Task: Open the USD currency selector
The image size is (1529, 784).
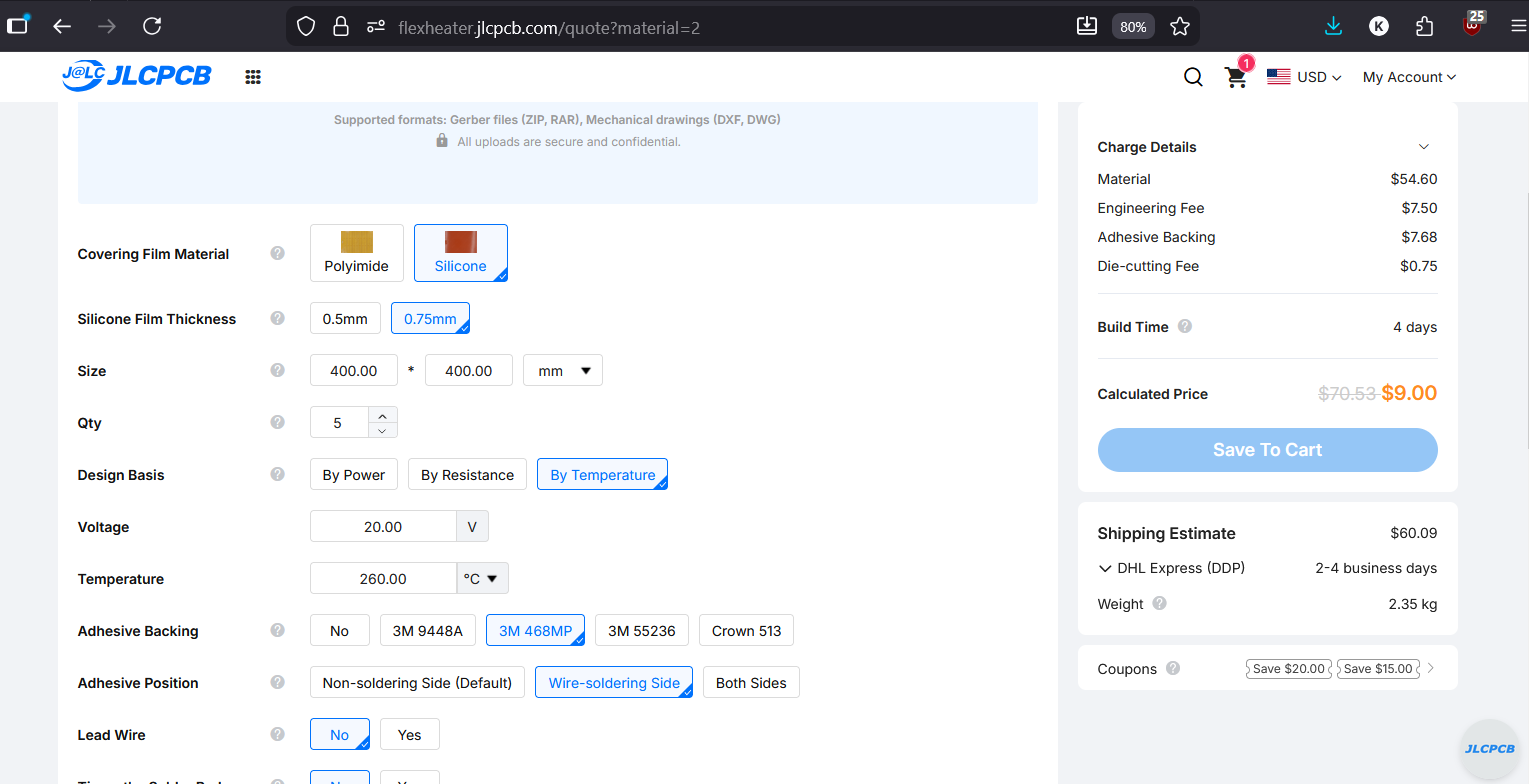Action: 1304,77
